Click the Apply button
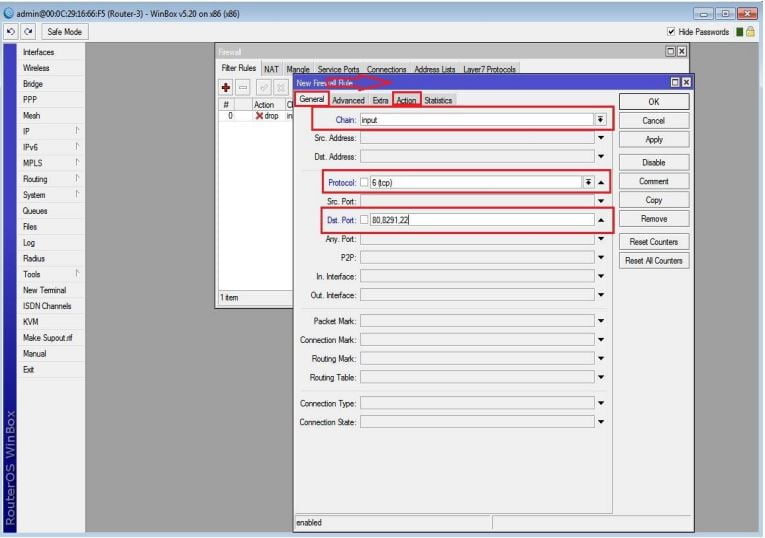Screen dimensions: 765x538 654,140
